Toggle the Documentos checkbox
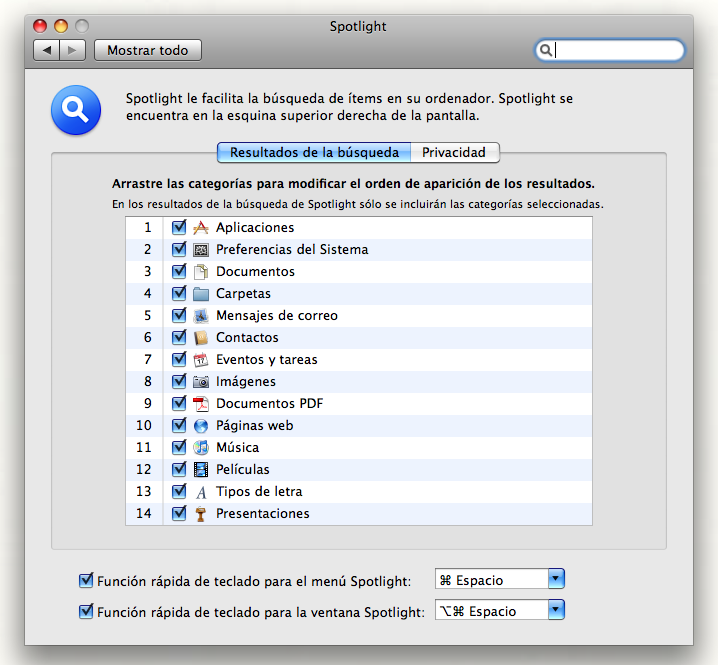This screenshot has width=718, height=665. click(x=179, y=271)
